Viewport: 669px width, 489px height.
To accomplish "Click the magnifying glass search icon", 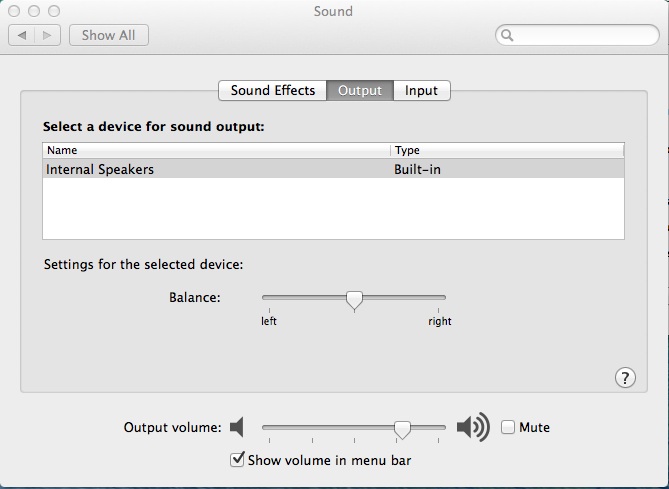I will point(508,36).
